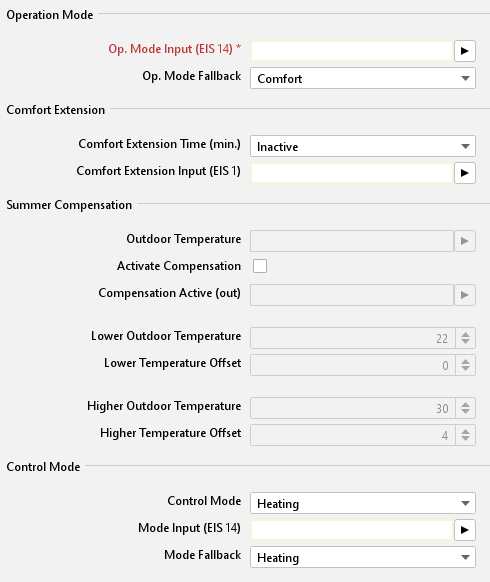Click arrow button beside Outdoor Temperature field
Screen dimensions: 490x582
coord(464,241)
